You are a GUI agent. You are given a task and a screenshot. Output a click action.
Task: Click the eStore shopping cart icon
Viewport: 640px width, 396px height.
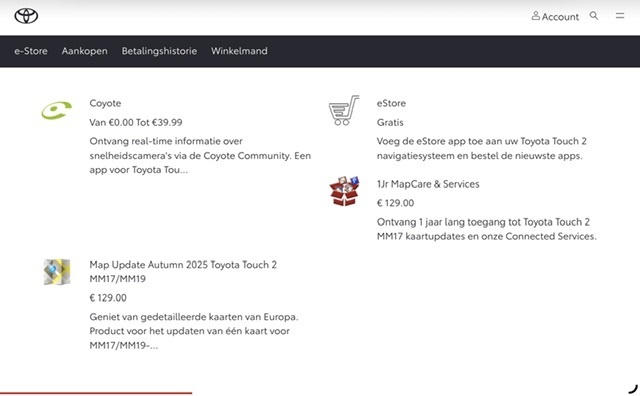344,110
